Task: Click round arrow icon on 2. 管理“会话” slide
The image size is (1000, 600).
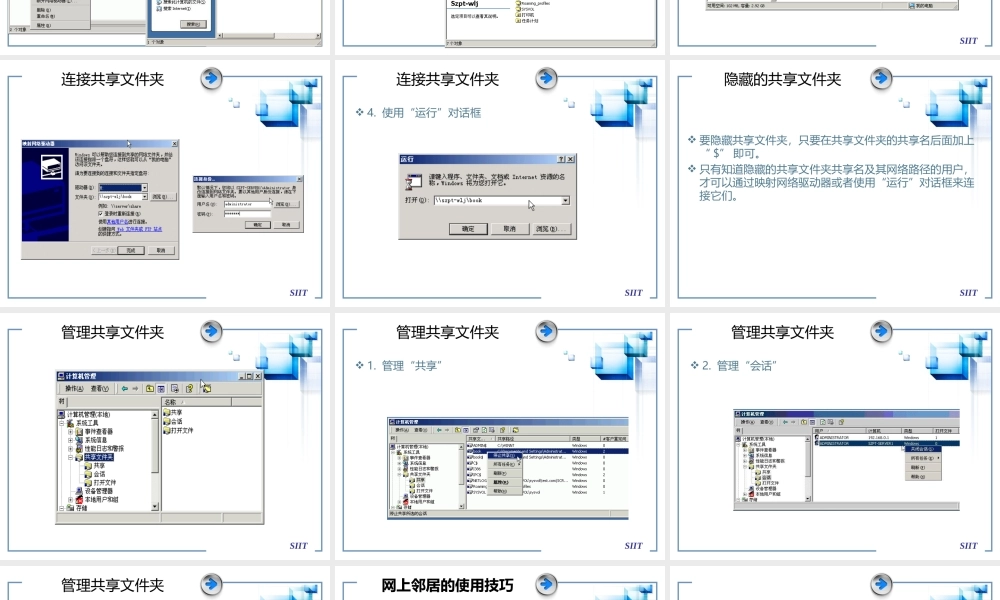Action: [x=881, y=332]
